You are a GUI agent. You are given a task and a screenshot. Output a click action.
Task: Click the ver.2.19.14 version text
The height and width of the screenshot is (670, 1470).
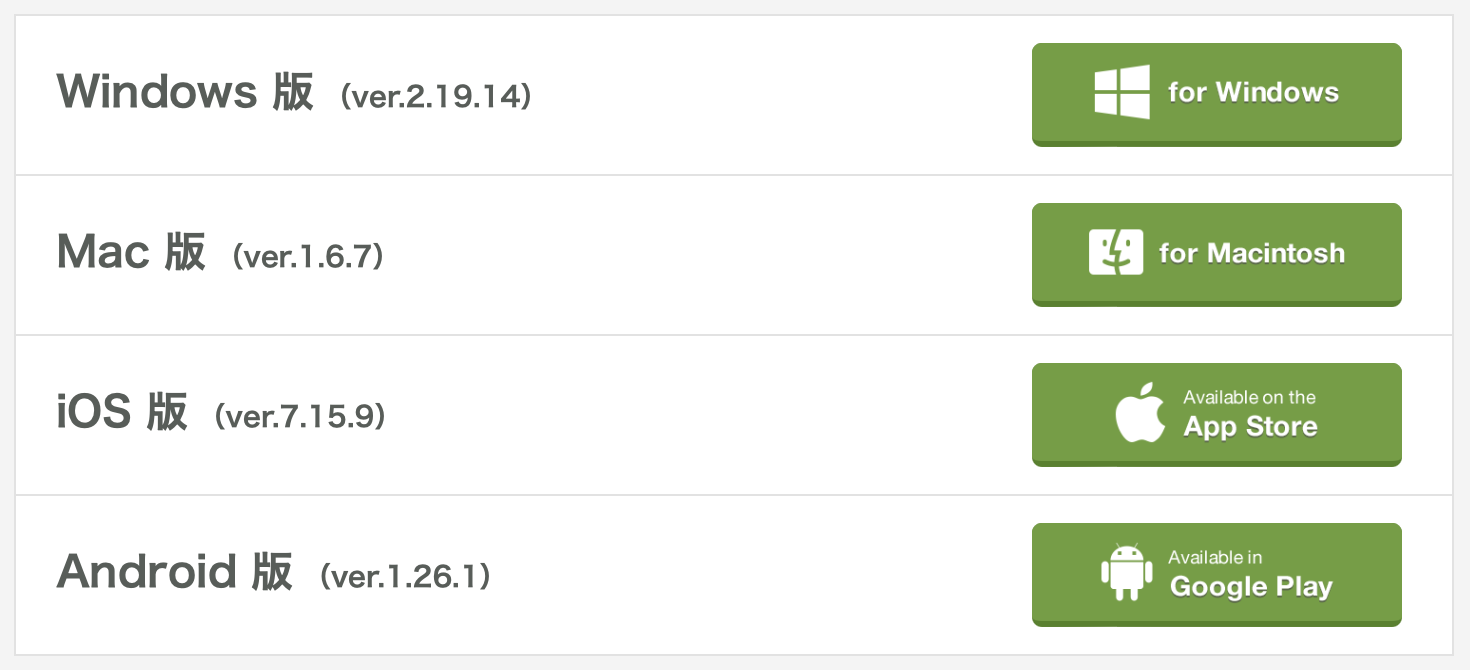point(435,97)
